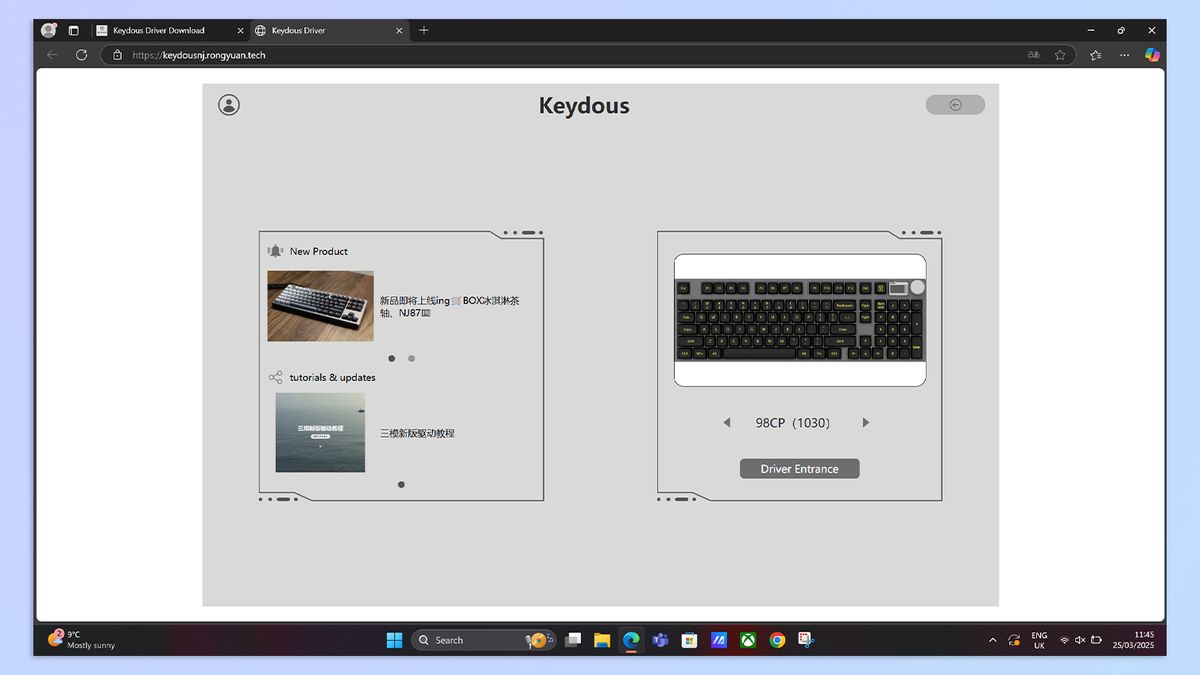Open Copilot from the browser toolbar

coord(1152,55)
